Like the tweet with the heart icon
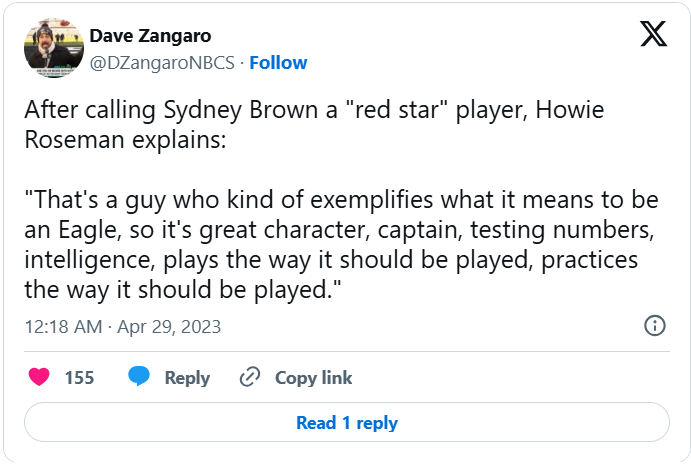Screen dimensions: 691x470 click(x=39, y=377)
